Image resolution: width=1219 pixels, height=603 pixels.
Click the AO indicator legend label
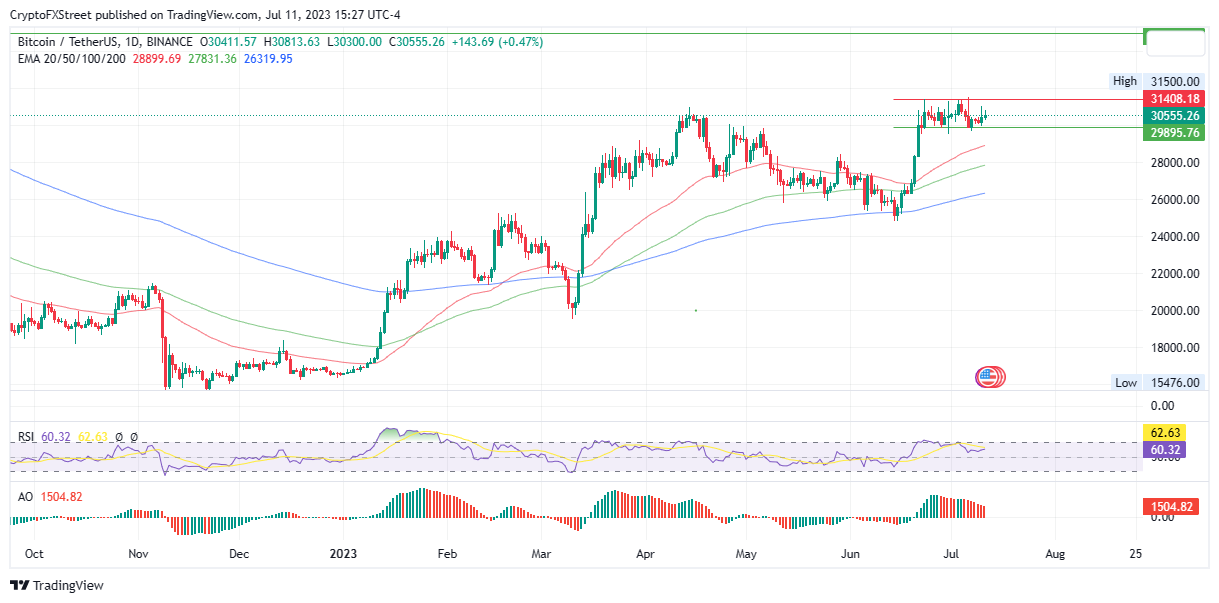(x=24, y=496)
